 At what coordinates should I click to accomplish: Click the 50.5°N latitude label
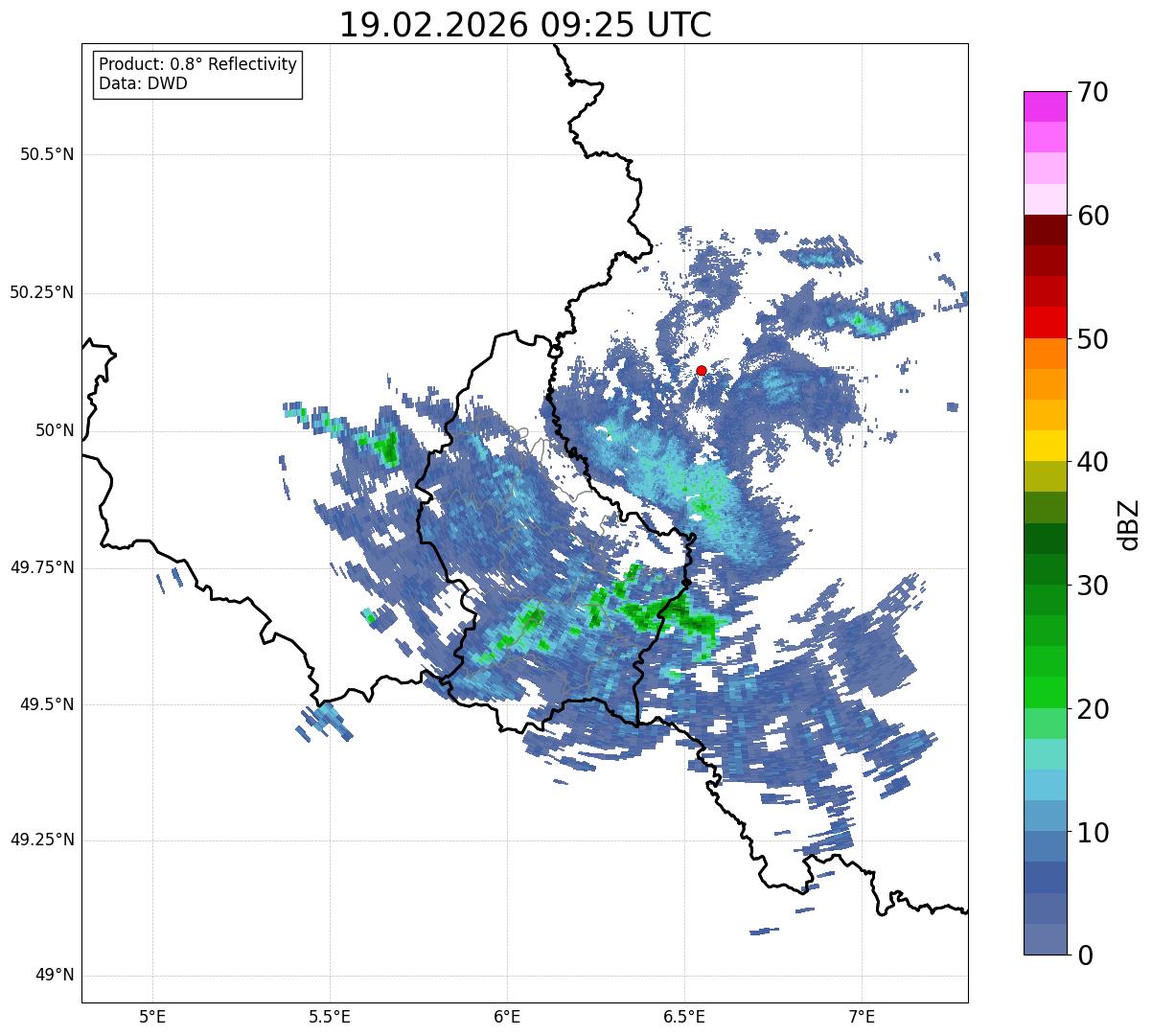tap(47, 154)
